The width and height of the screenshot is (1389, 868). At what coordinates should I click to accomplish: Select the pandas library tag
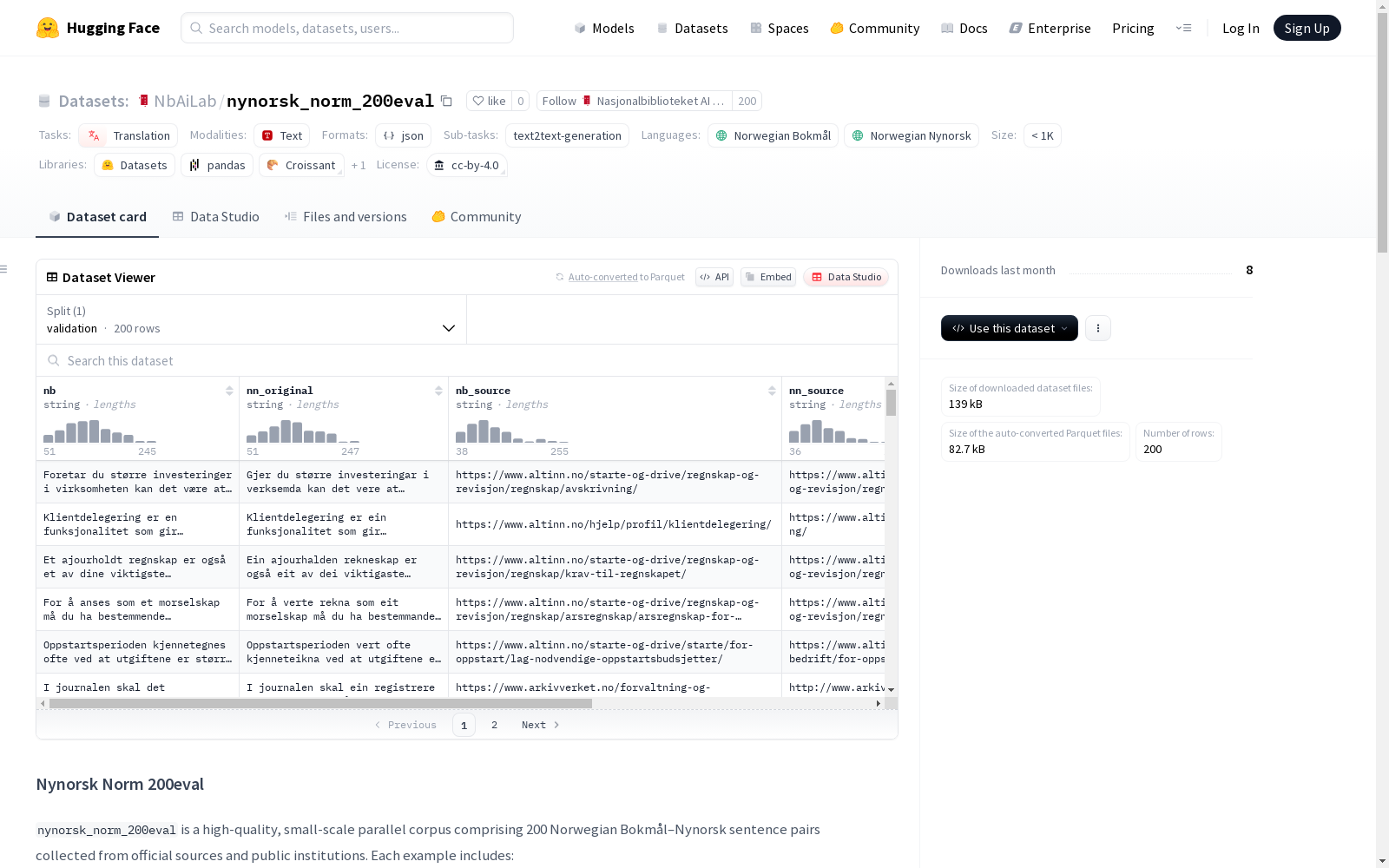coord(217,165)
